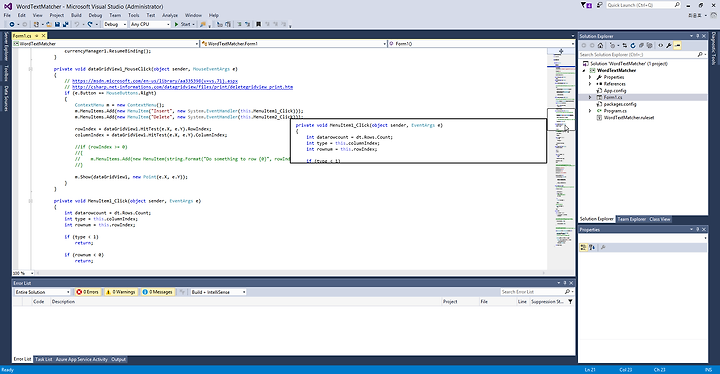Screen dimensions: 720x374
Task: Open the 100 % zoom dropdown
Action: pos(22,273)
